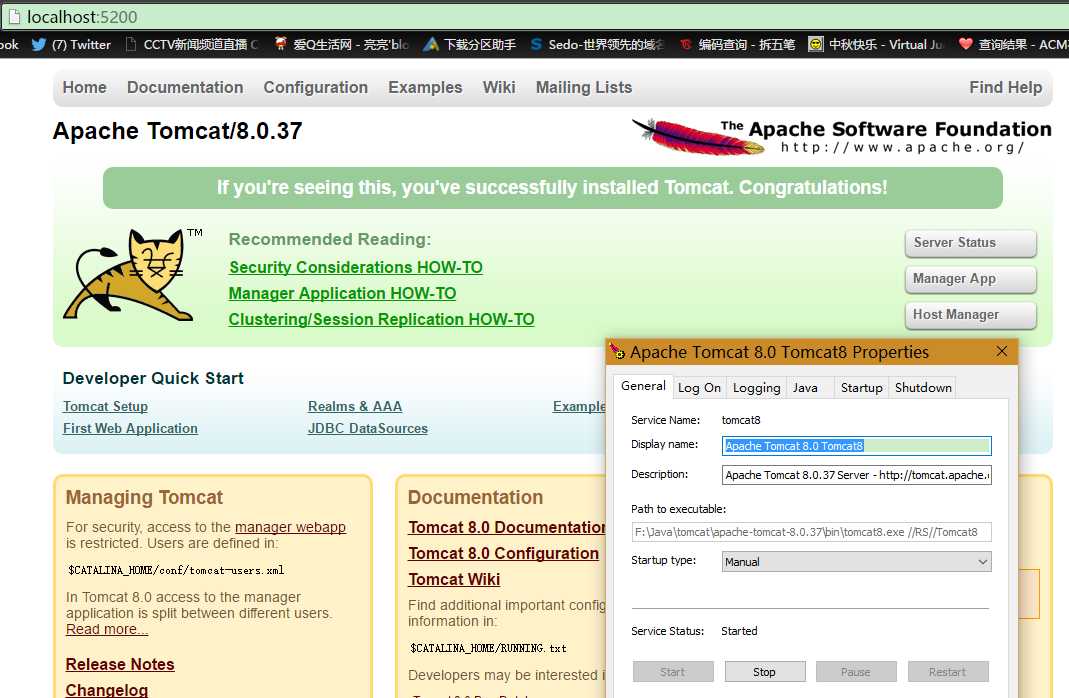
Task: Click Wiki in Tomcat navigation bar
Action: pyautogui.click(x=499, y=87)
